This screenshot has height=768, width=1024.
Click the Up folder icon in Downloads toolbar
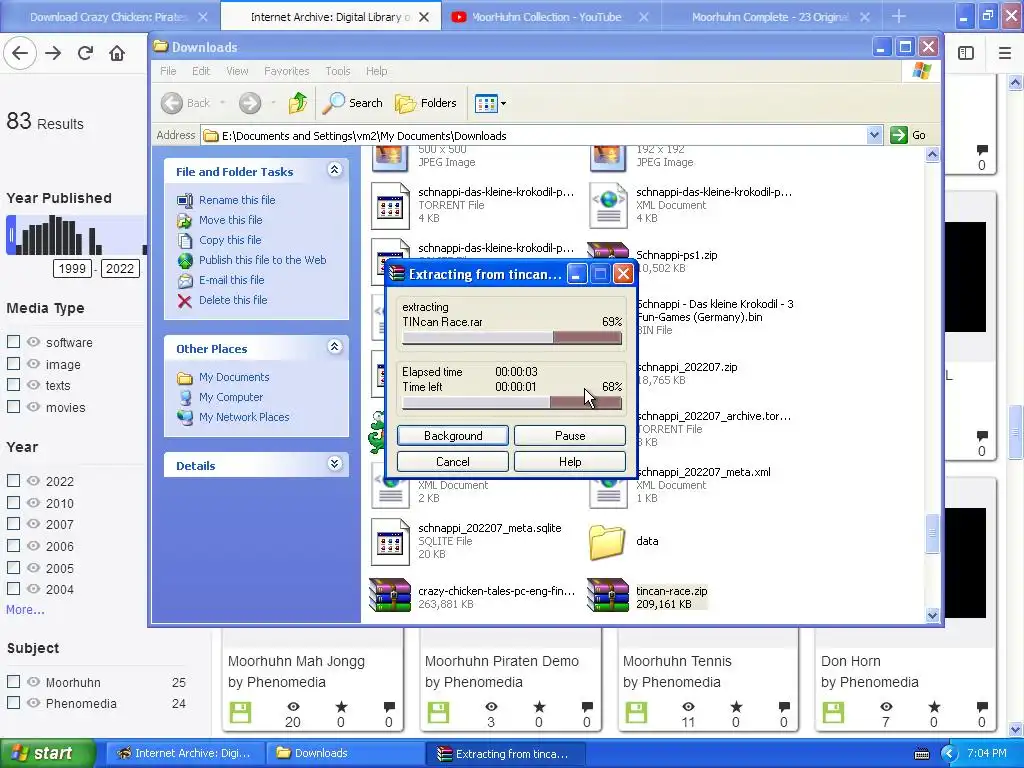(298, 103)
